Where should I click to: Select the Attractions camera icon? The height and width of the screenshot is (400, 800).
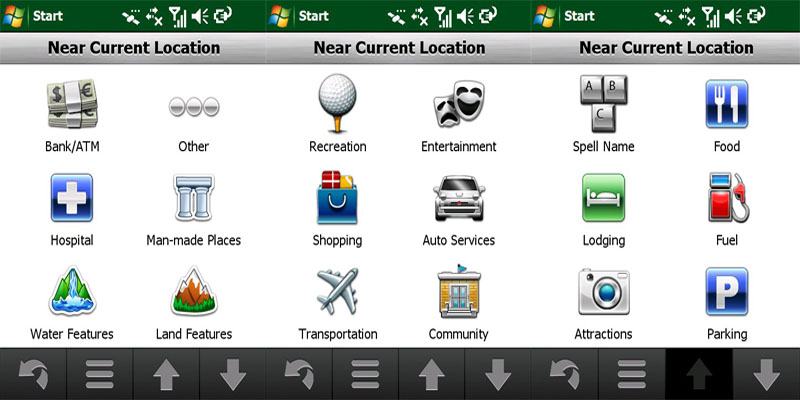(x=604, y=292)
